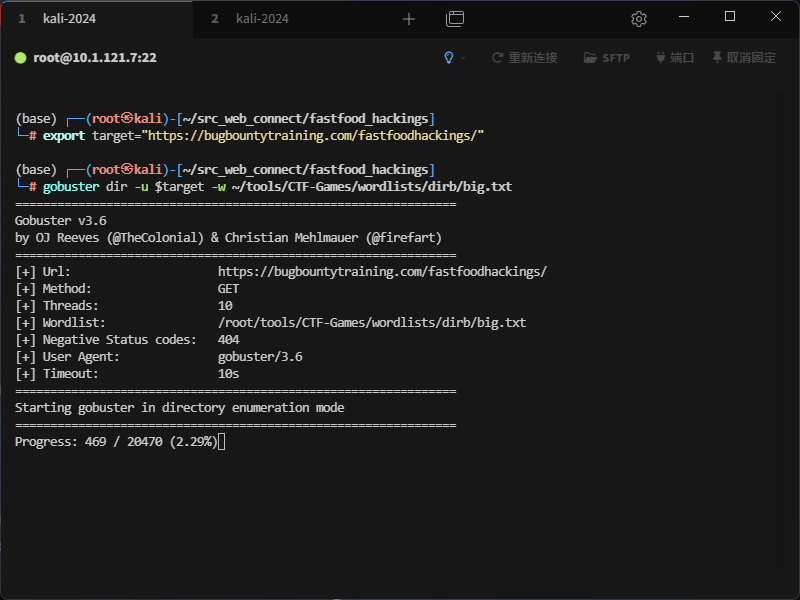
Task: Open the settings gear
Action: [639, 19]
